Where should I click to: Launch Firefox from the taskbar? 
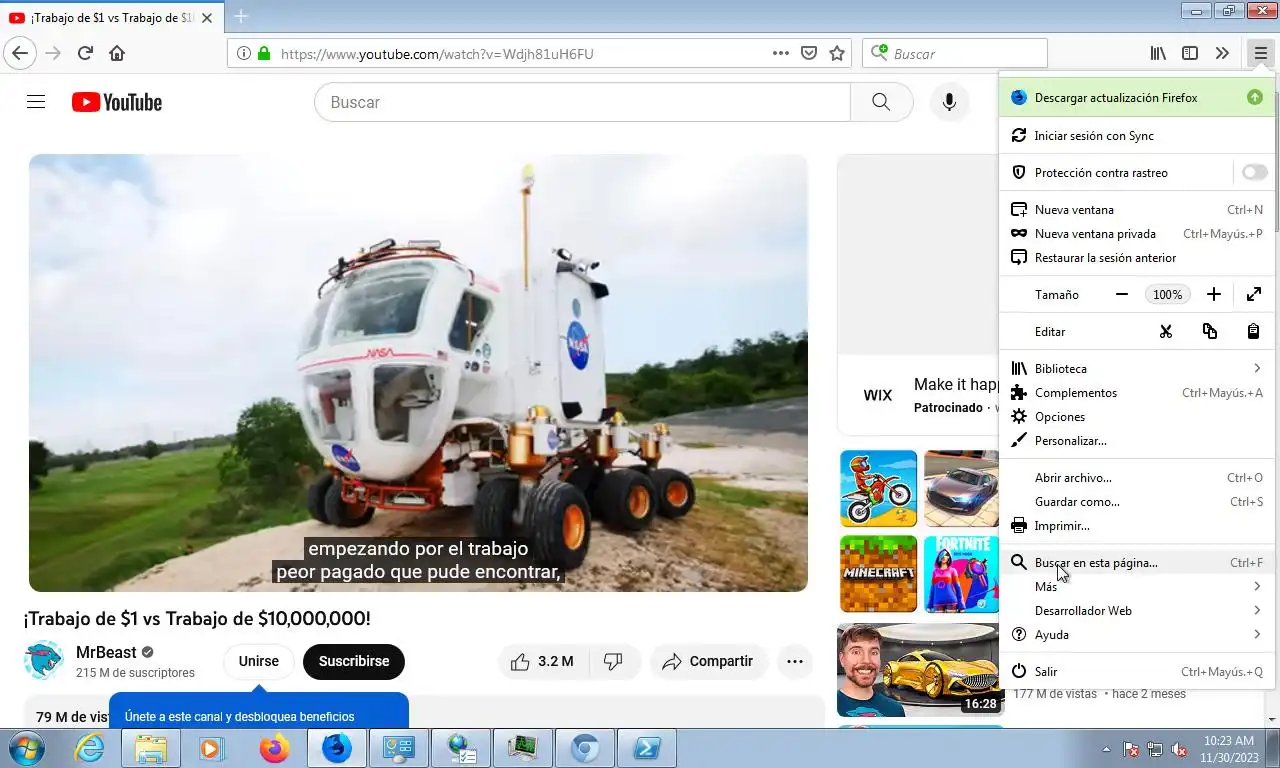tap(274, 748)
